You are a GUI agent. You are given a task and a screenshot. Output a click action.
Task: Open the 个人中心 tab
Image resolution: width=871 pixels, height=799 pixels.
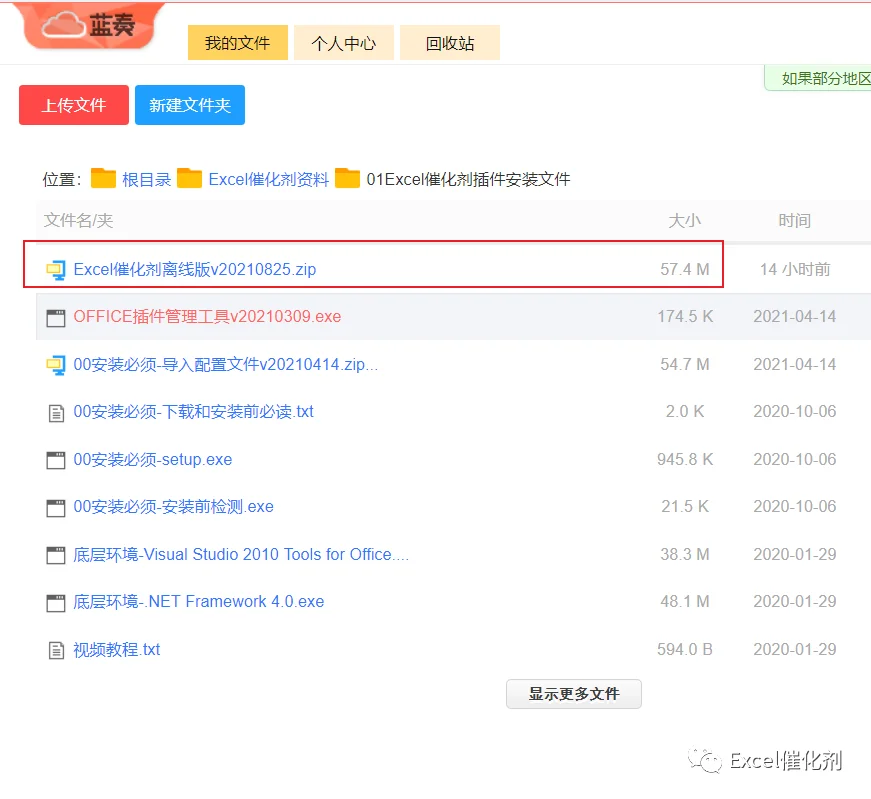(344, 42)
